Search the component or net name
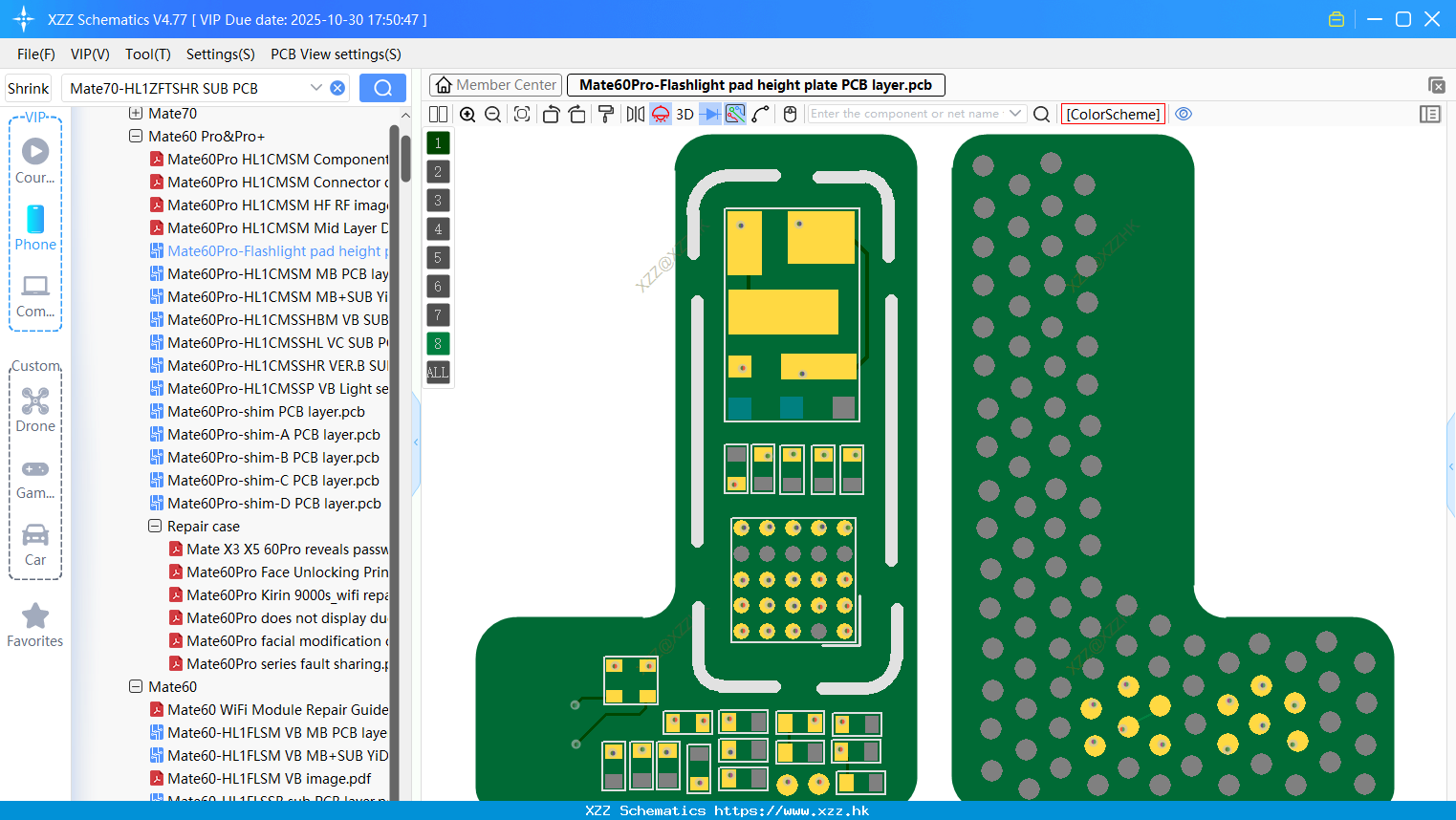Image resolution: width=1456 pixels, height=820 pixels. pos(1042,114)
